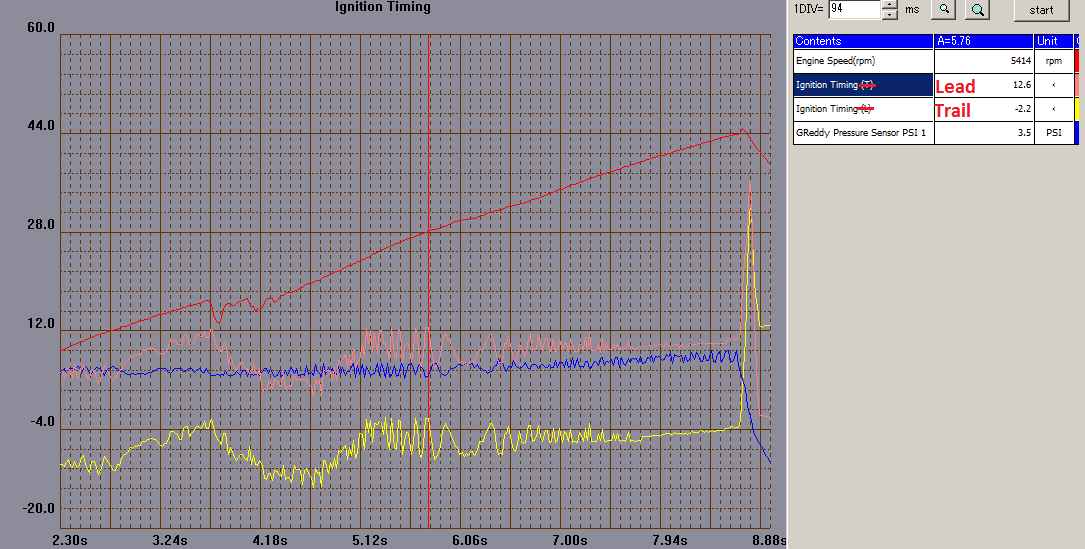Click the yellow Ignition Trail color swatch

click(x=1075, y=109)
